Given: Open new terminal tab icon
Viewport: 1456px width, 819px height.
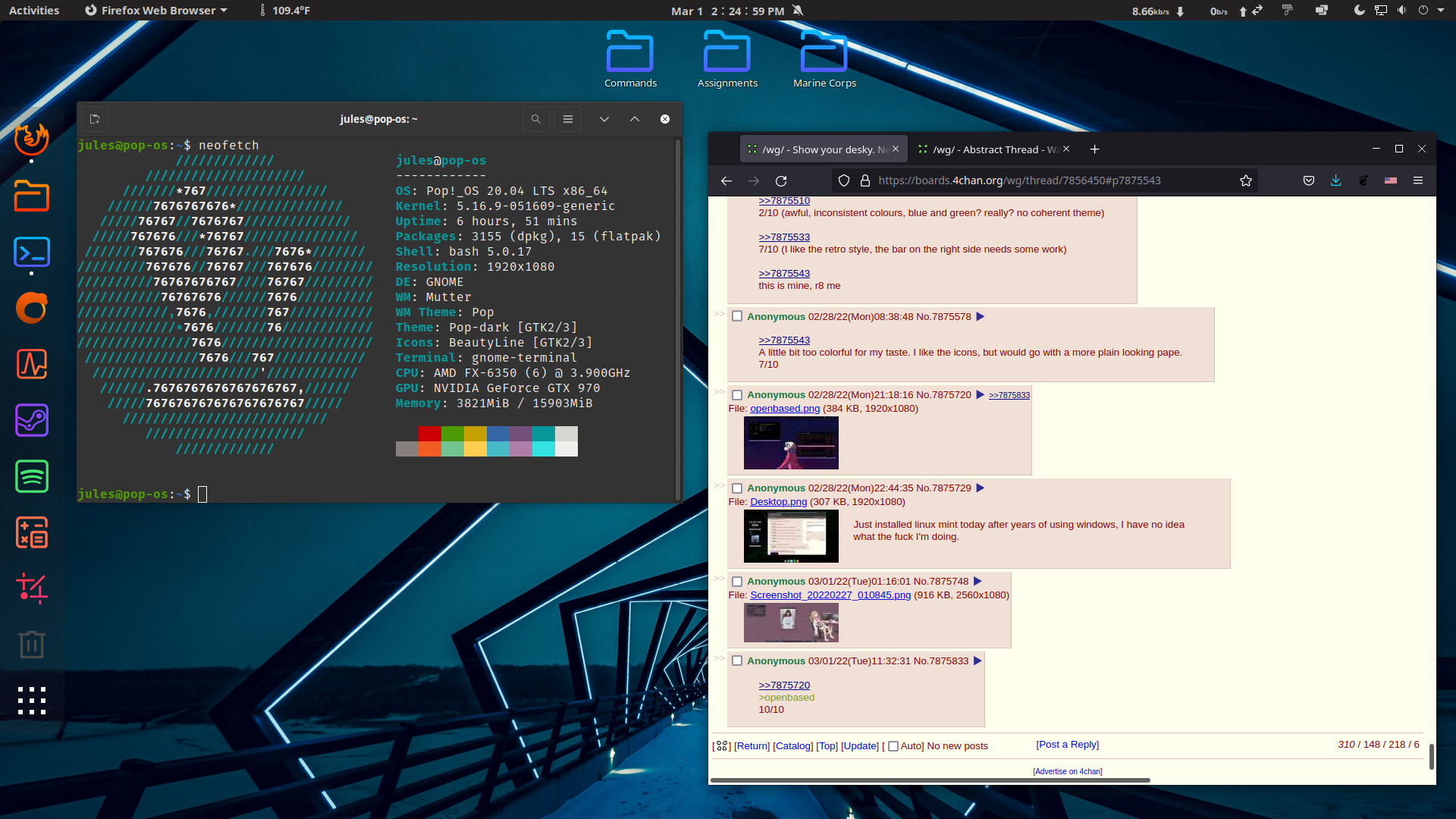Looking at the screenshot, I should [x=95, y=119].
